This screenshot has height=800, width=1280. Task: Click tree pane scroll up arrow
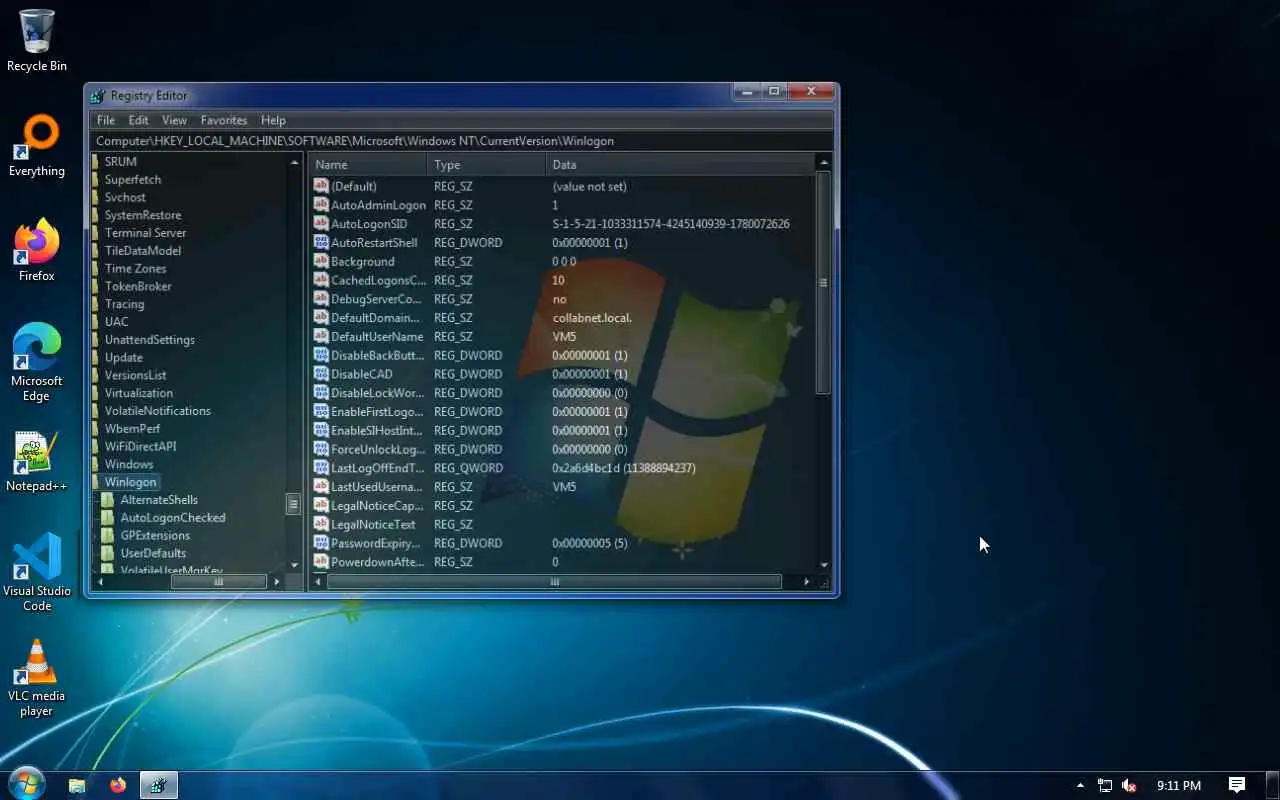click(294, 162)
